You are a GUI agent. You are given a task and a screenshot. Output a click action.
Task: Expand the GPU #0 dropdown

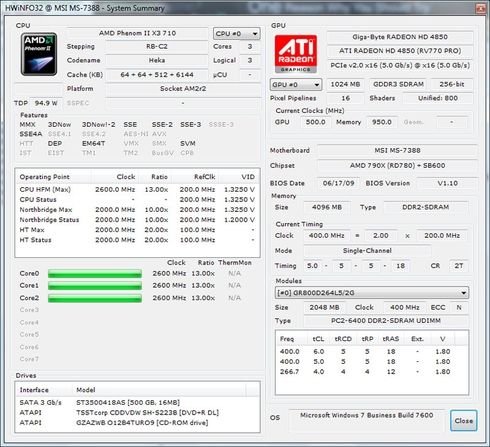tap(296, 85)
